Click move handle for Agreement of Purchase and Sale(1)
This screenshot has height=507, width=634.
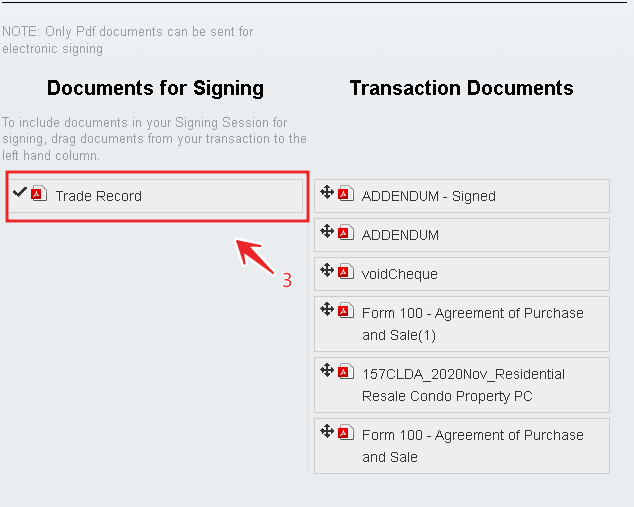pyautogui.click(x=327, y=309)
